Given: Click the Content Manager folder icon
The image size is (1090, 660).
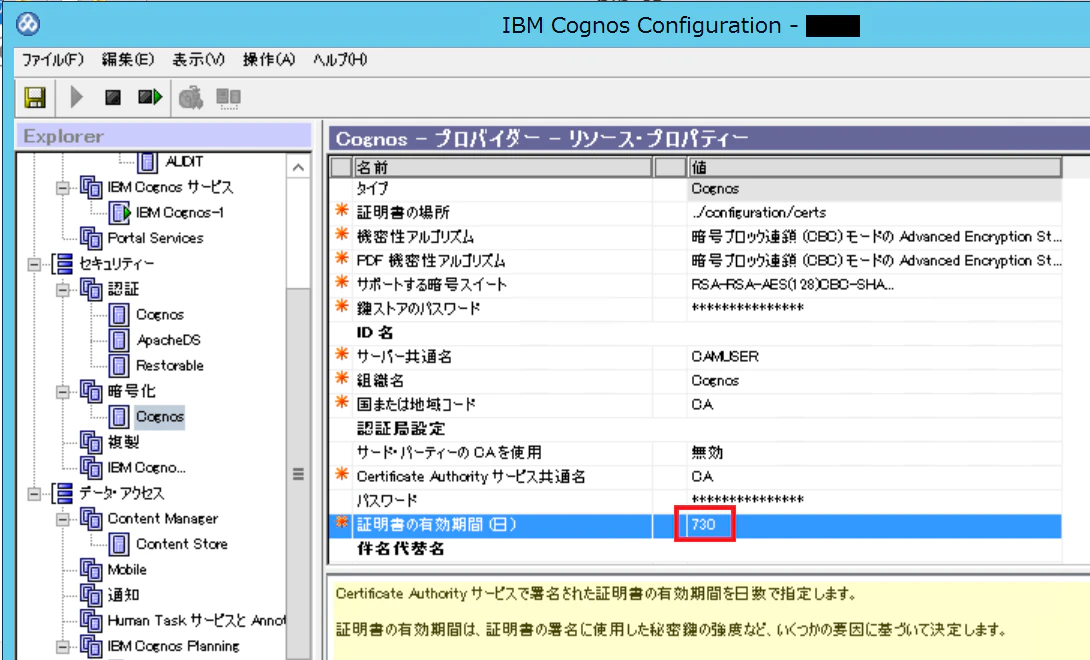Looking at the screenshot, I should [x=91, y=519].
